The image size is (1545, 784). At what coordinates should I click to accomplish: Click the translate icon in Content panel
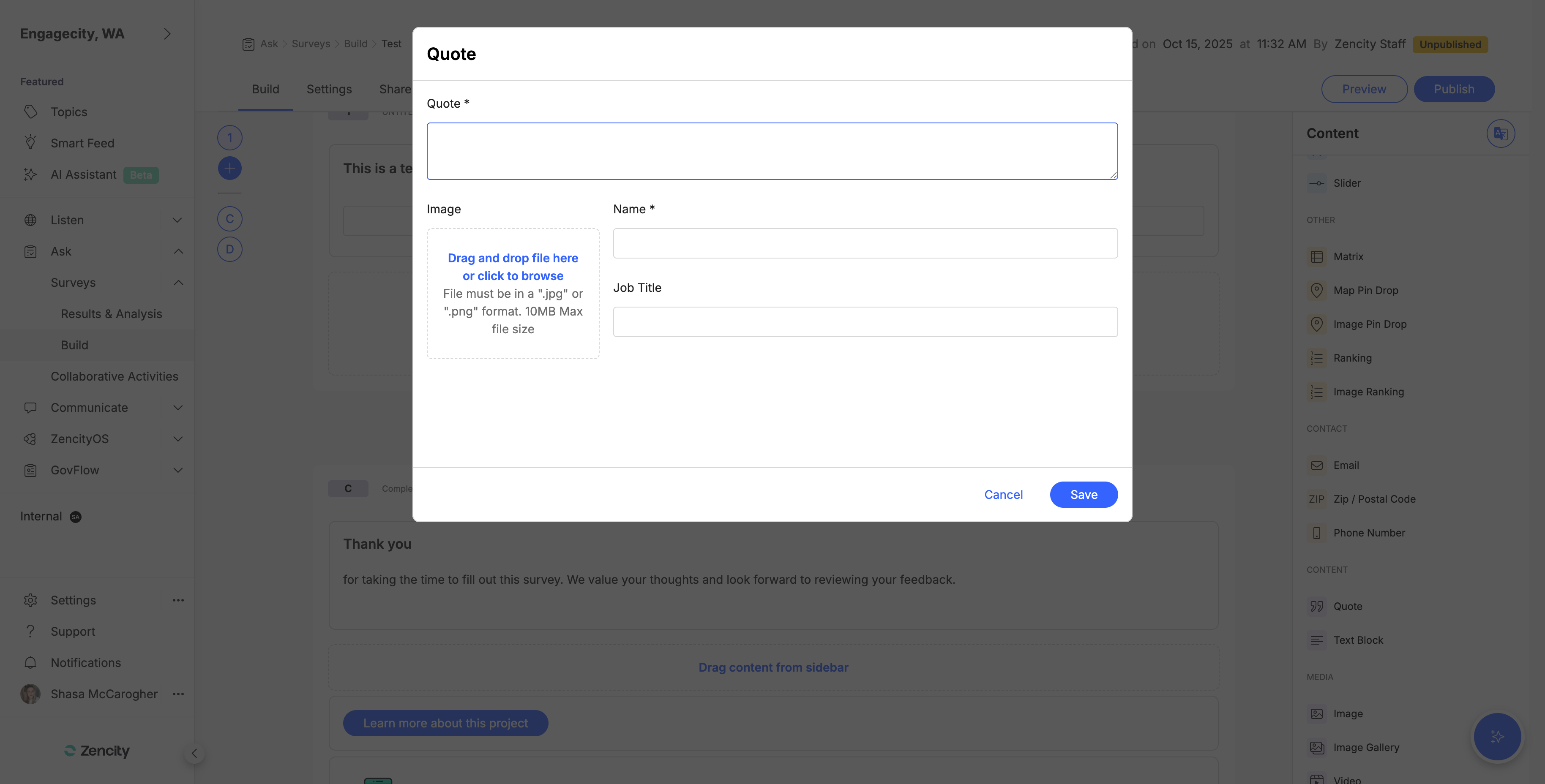(x=1500, y=133)
